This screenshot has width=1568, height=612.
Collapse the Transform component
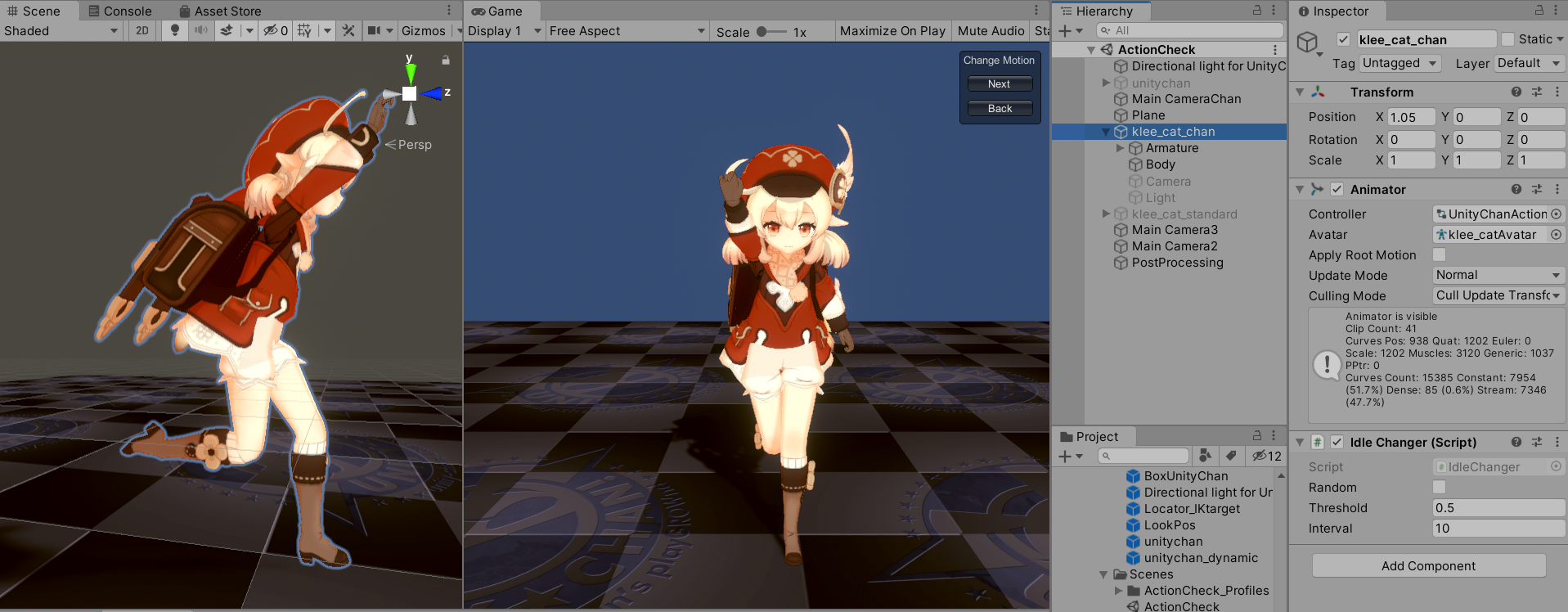click(x=1300, y=92)
